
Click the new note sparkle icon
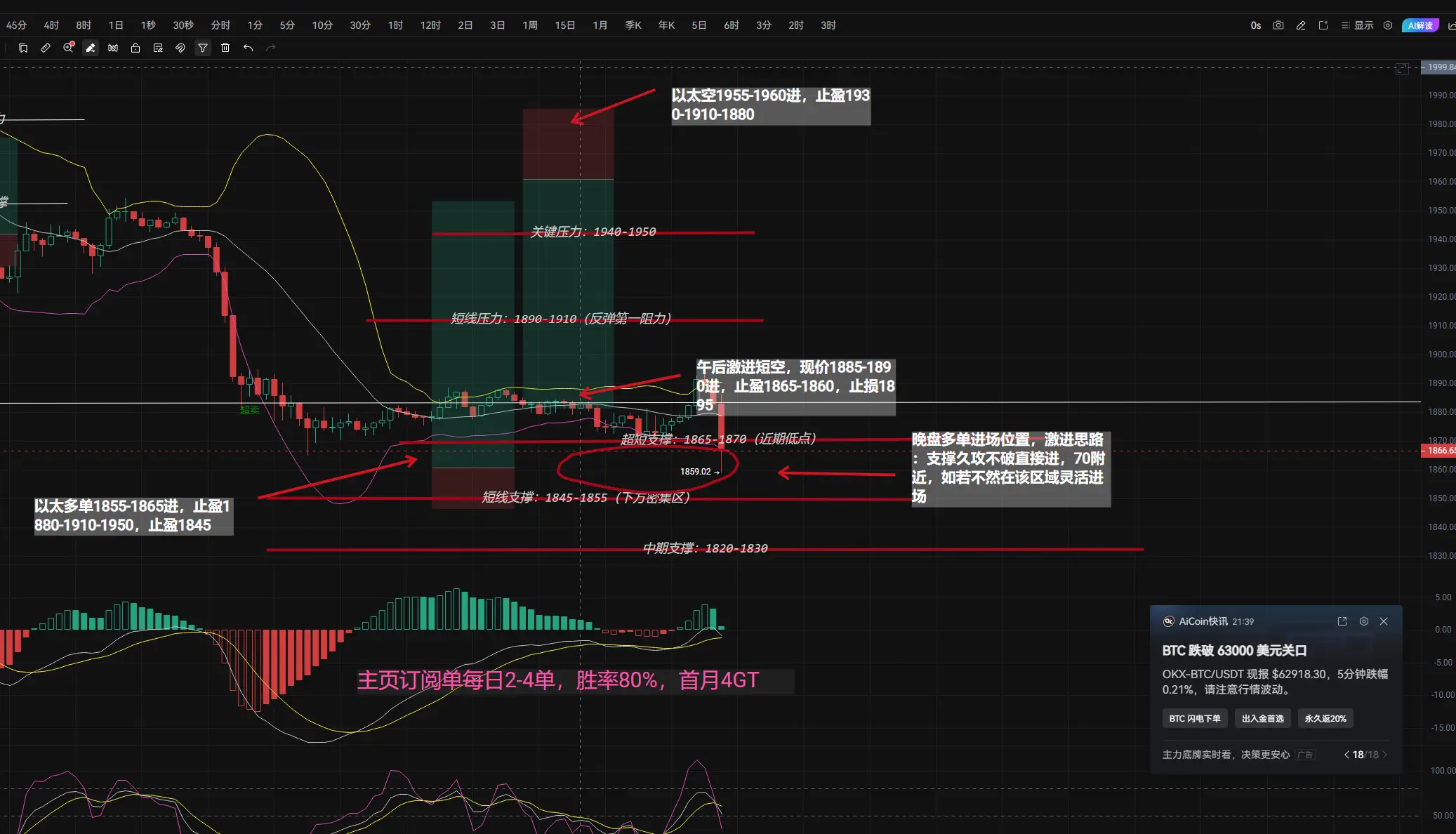click(x=1323, y=25)
